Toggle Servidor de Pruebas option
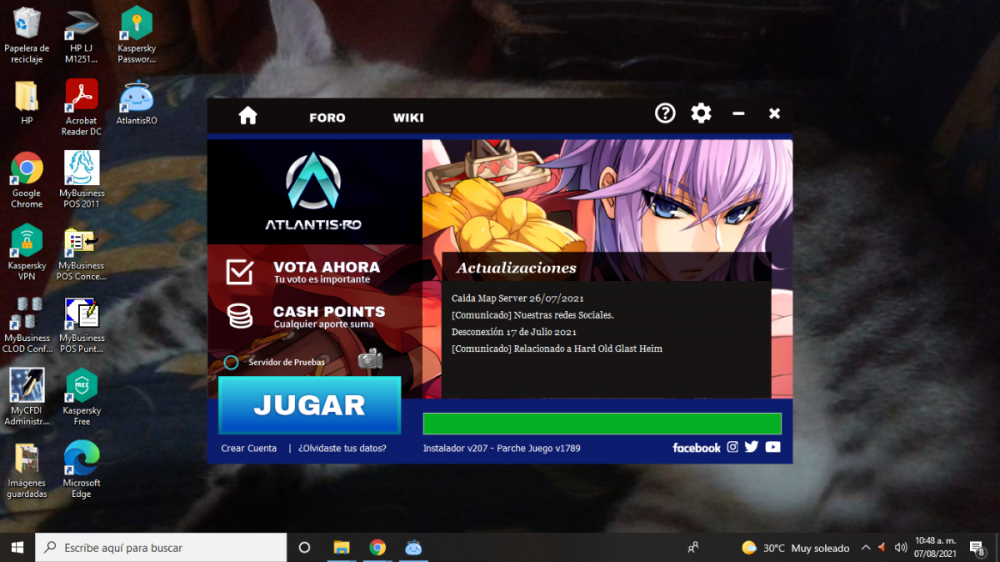This screenshot has width=1000, height=562. 231,362
